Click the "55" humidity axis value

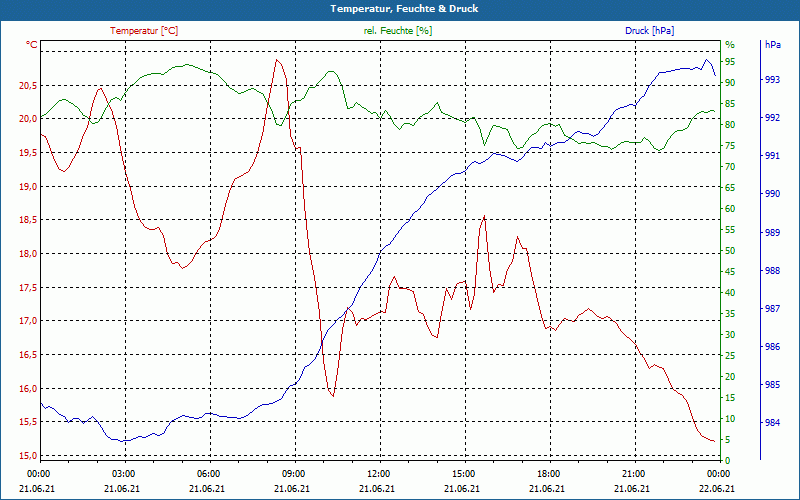point(730,230)
